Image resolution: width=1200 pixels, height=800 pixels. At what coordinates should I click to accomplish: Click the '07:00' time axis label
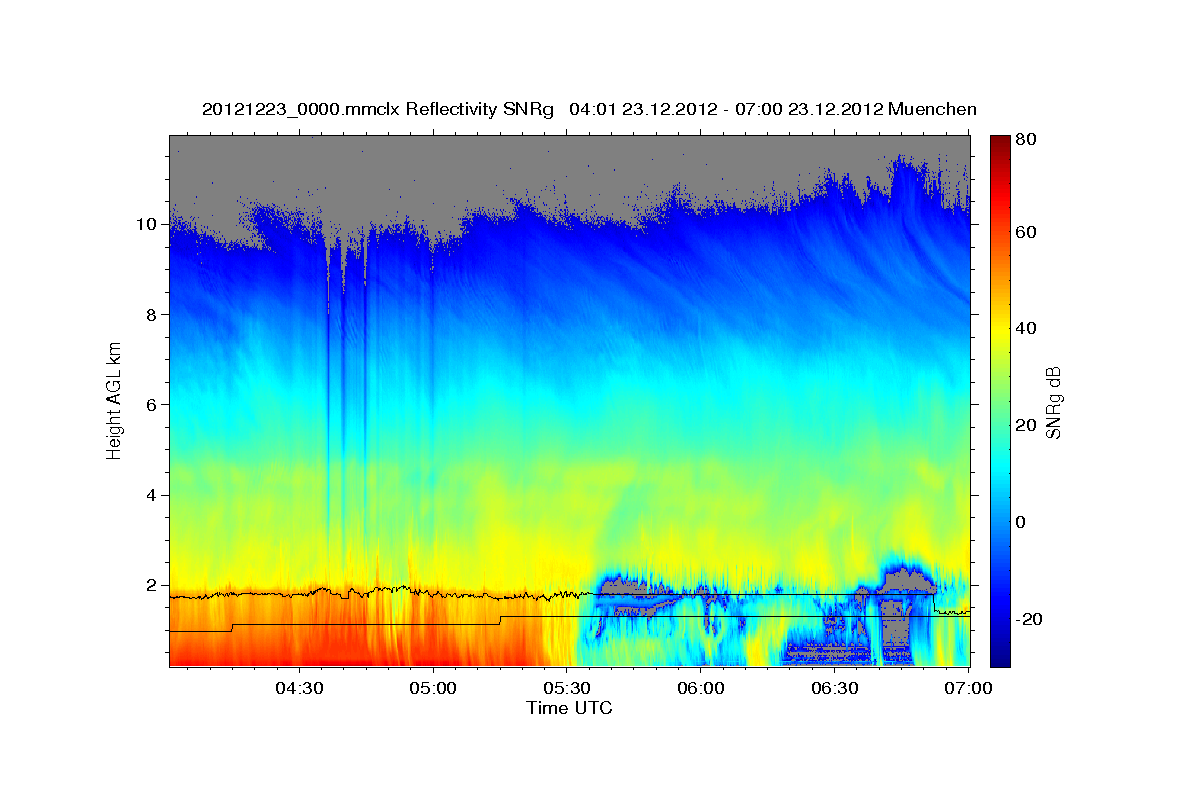[969, 688]
